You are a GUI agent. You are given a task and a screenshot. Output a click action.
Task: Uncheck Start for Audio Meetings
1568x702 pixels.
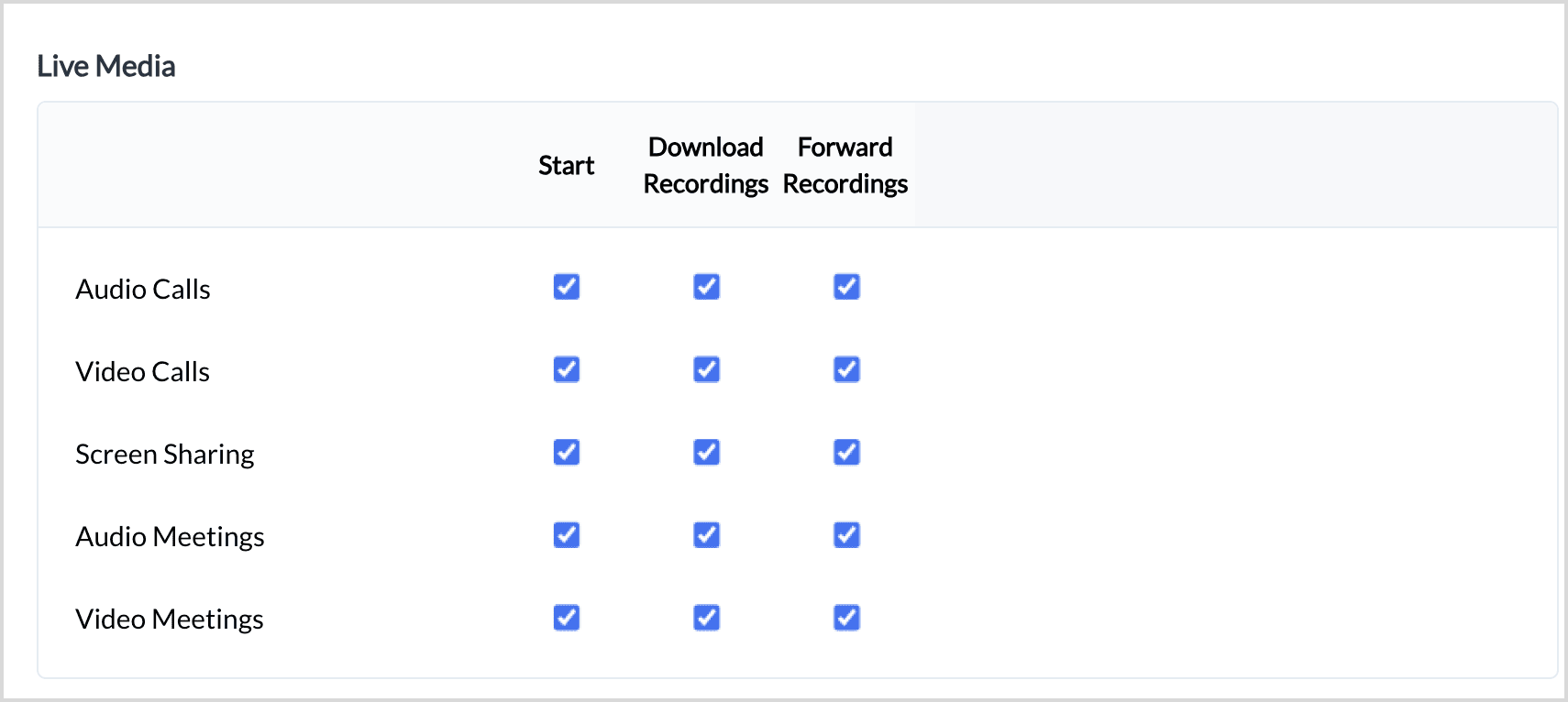click(x=567, y=534)
